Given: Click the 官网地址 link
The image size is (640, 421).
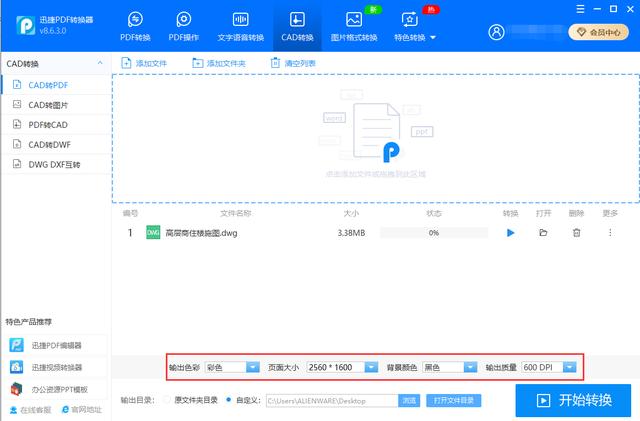Looking at the screenshot, I should tap(81, 410).
